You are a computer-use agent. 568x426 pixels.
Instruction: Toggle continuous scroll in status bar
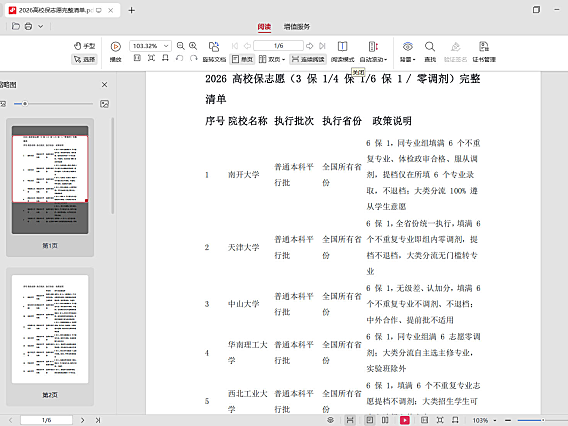point(350,420)
